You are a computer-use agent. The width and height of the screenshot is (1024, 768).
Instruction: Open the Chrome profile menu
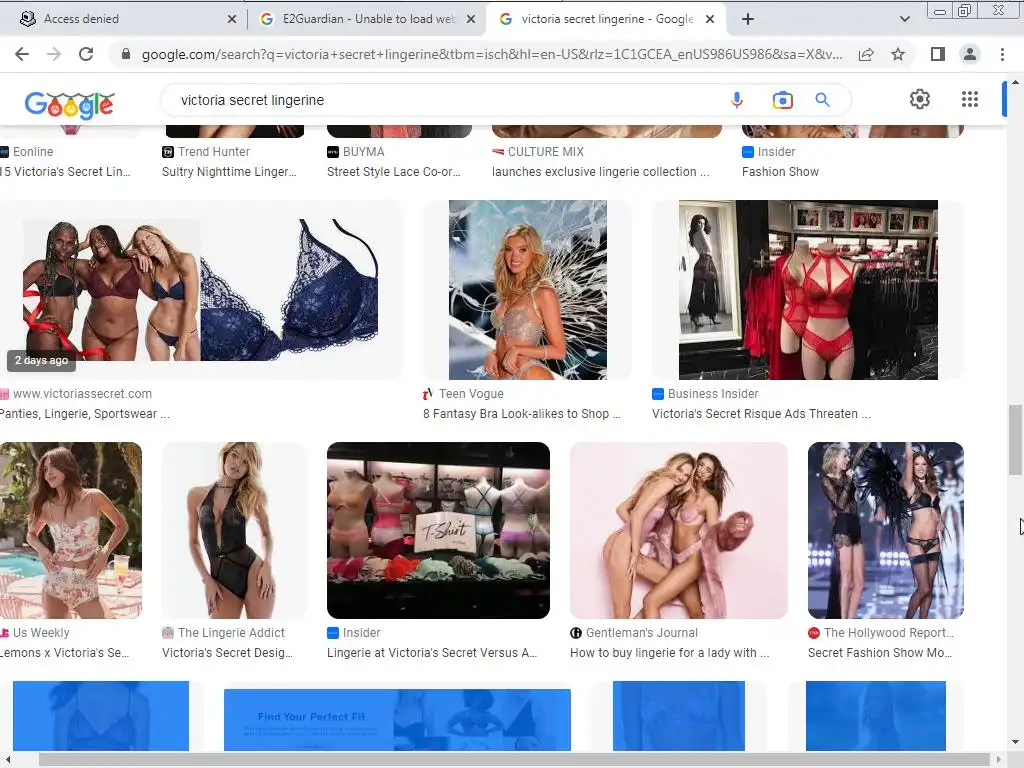point(970,54)
